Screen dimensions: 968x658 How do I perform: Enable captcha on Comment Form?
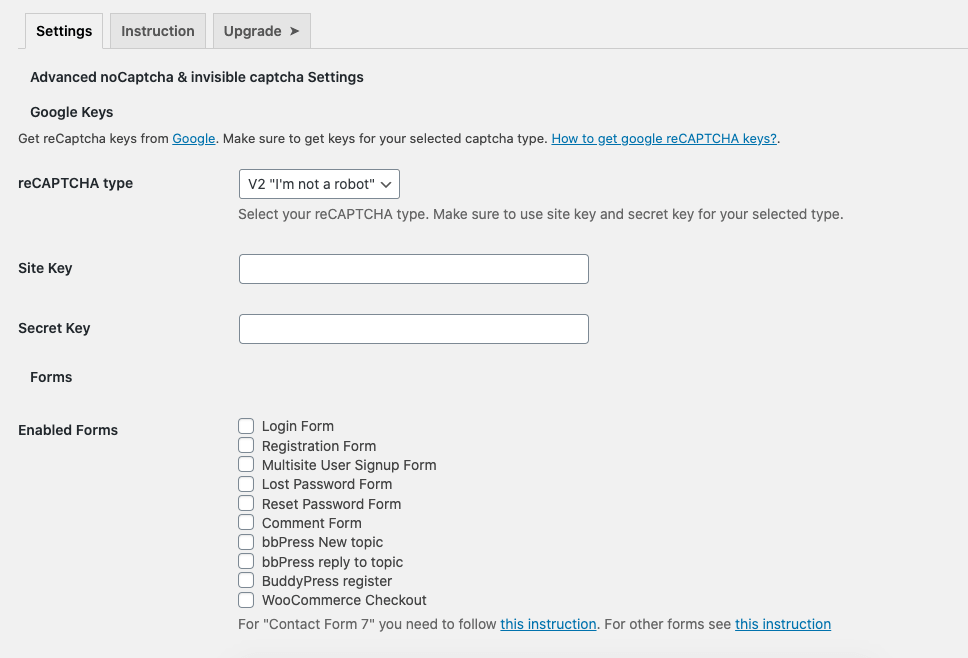[x=246, y=522]
